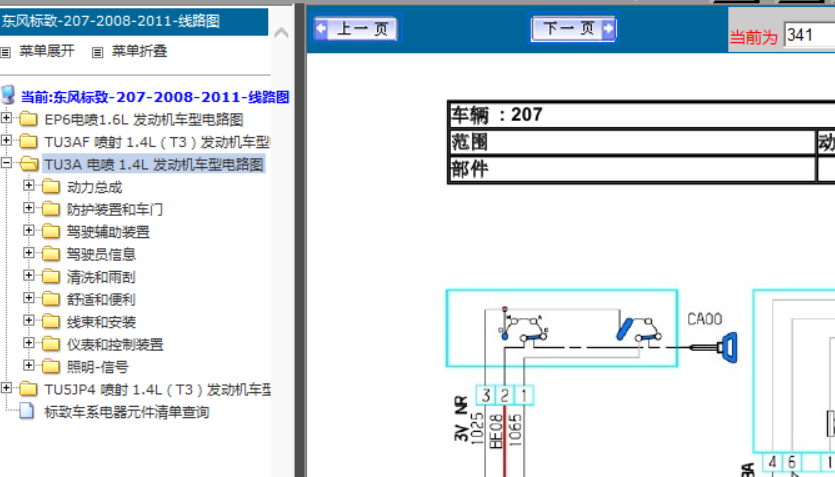This screenshot has height=477, width=835.
Task: Select the 防护装置和车门 tree item
Action: click(114, 210)
